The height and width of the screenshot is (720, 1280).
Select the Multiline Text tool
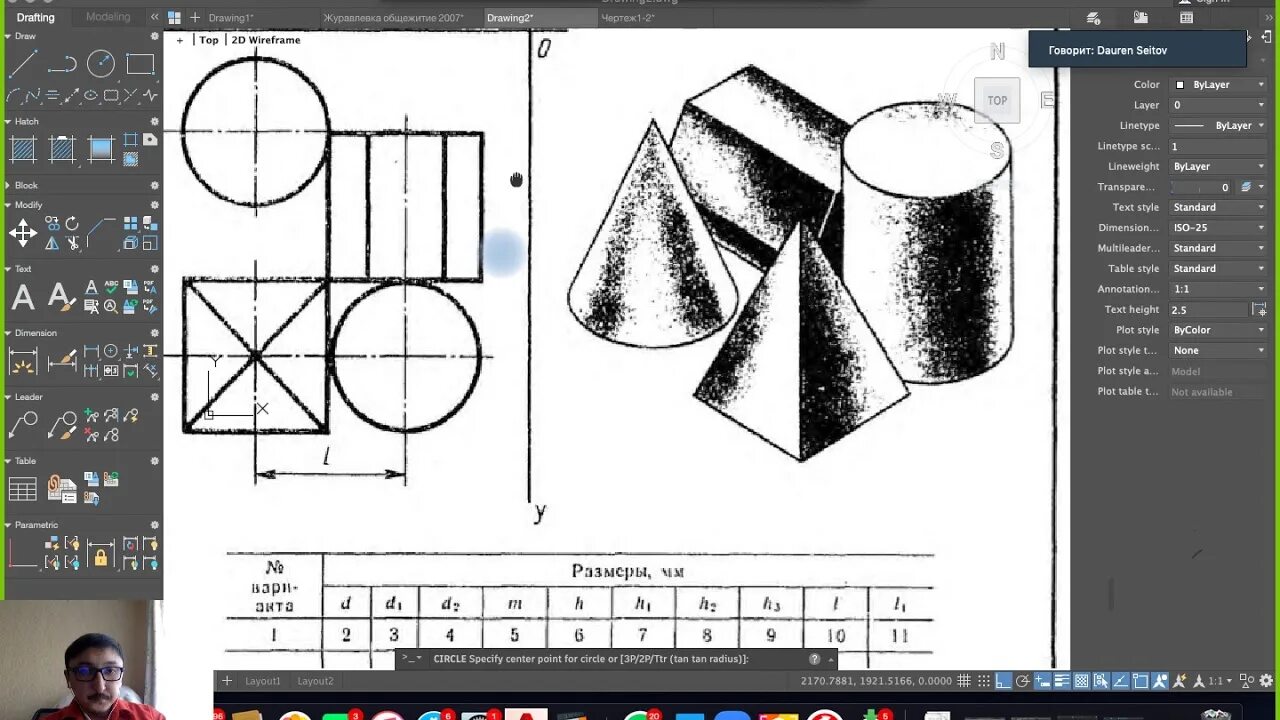coord(22,297)
